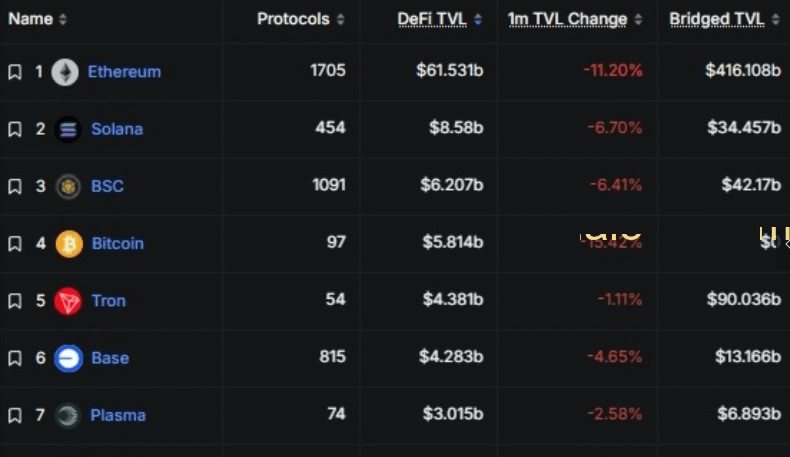The height and width of the screenshot is (457, 790).
Task: Open the Base chain link
Action: coord(110,358)
